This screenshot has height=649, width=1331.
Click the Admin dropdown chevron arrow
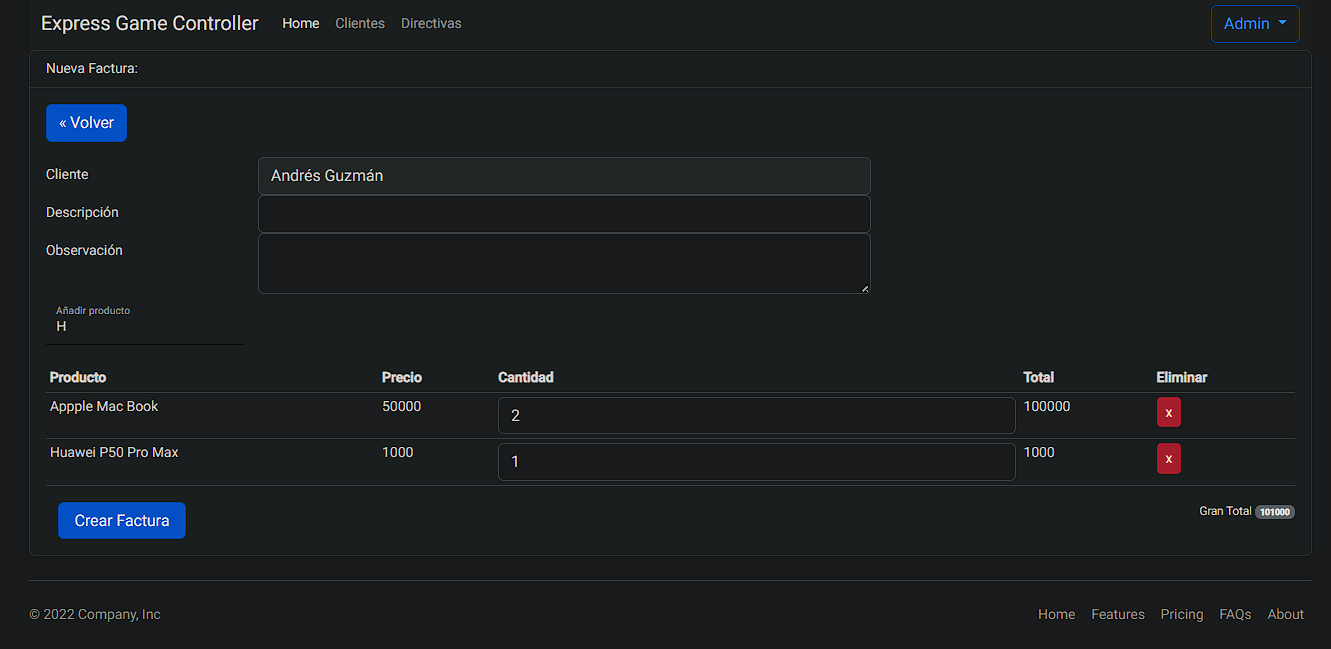(1281, 23)
